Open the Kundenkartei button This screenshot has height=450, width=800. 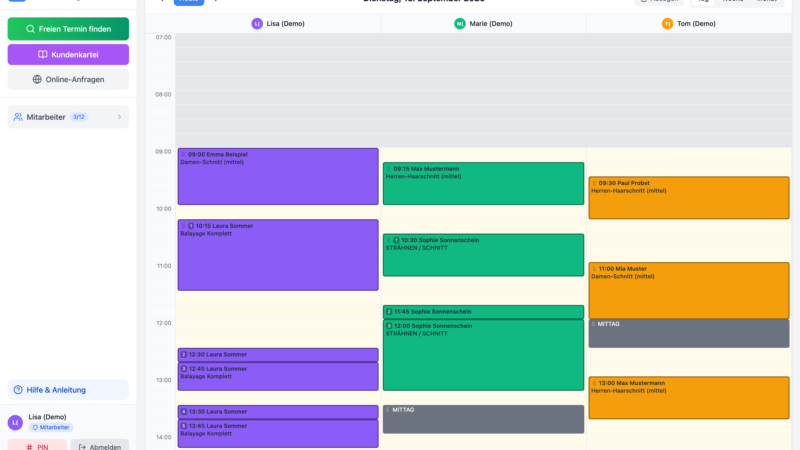(68, 55)
